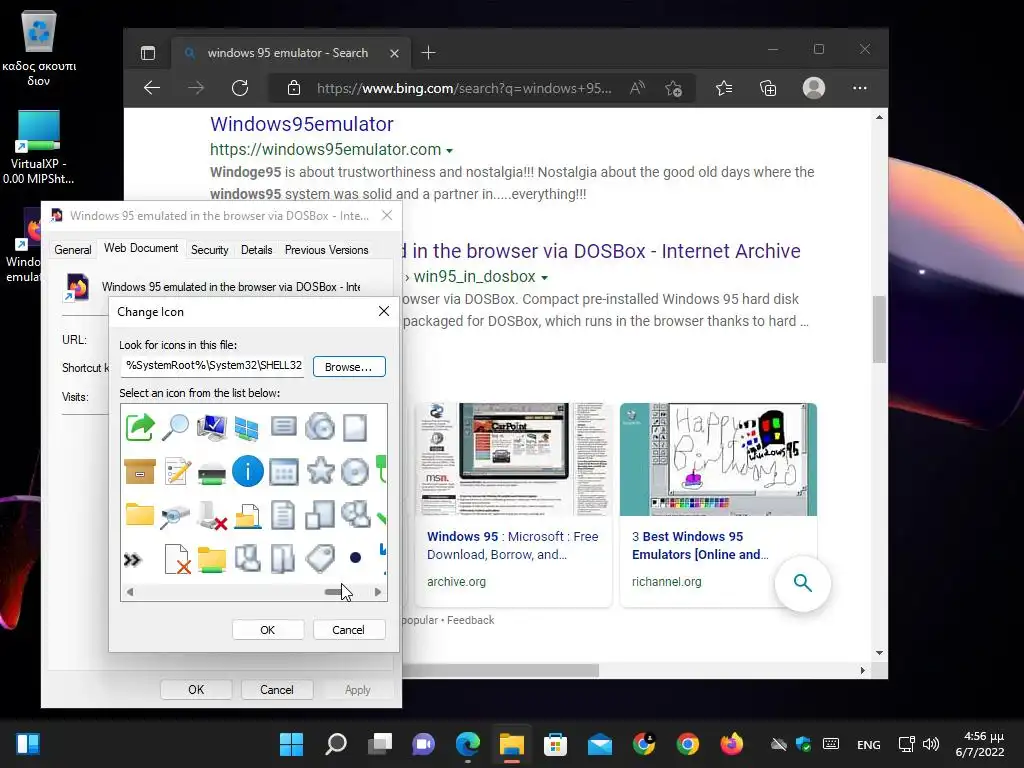The height and width of the screenshot is (768, 1024).
Task: Select the checklist with pencil icon
Action: (177, 472)
